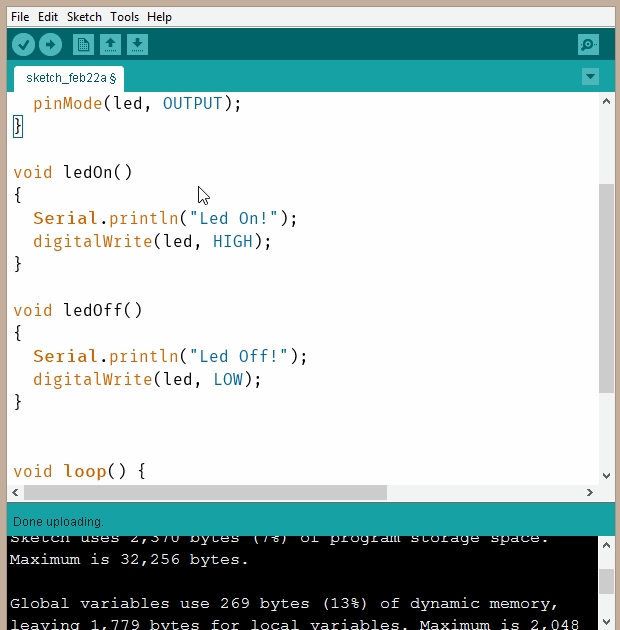Open the Sketch menu

(84, 17)
